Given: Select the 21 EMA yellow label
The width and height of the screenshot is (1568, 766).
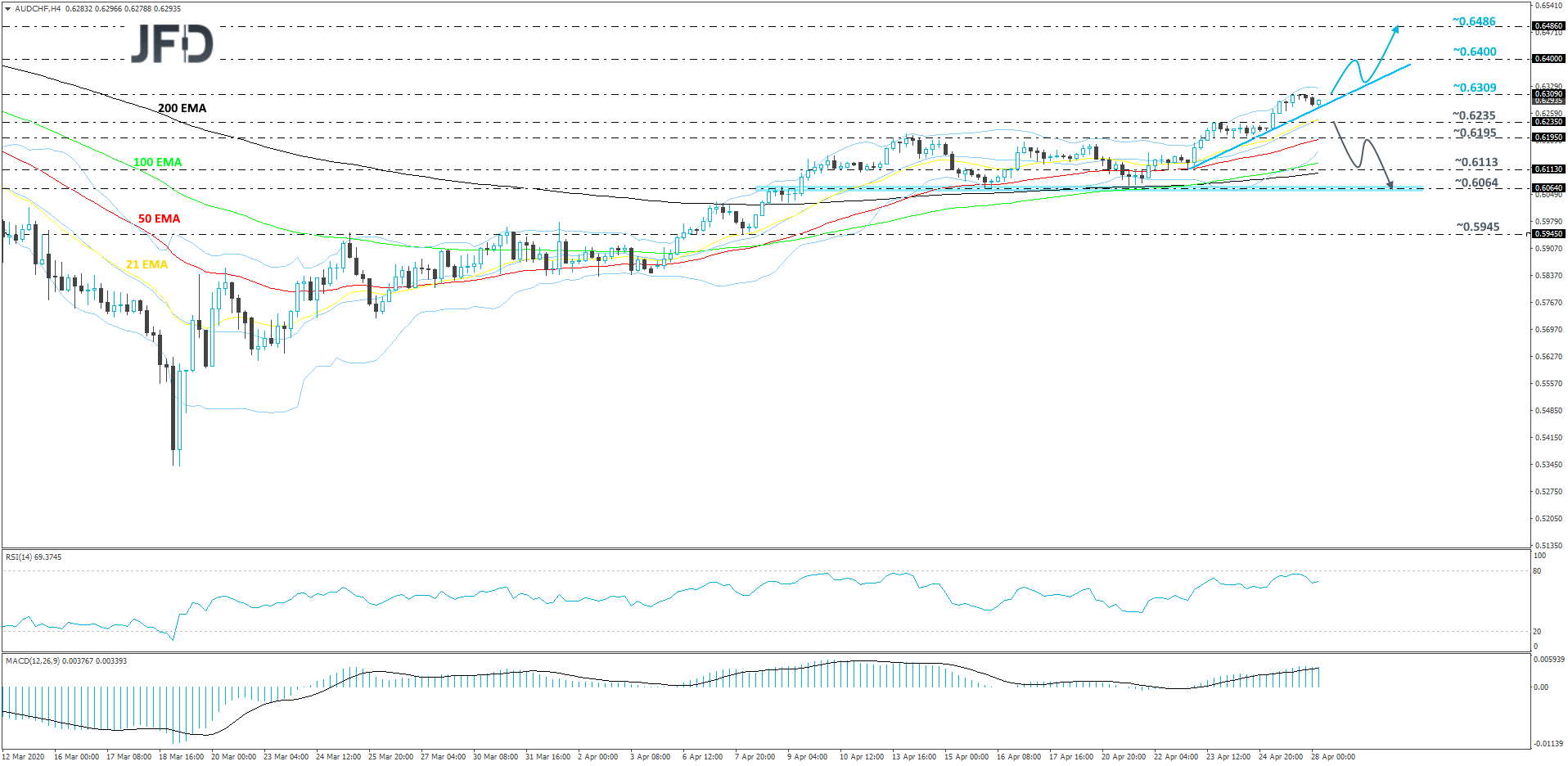Looking at the screenshot, I should (x=147, y=264).
